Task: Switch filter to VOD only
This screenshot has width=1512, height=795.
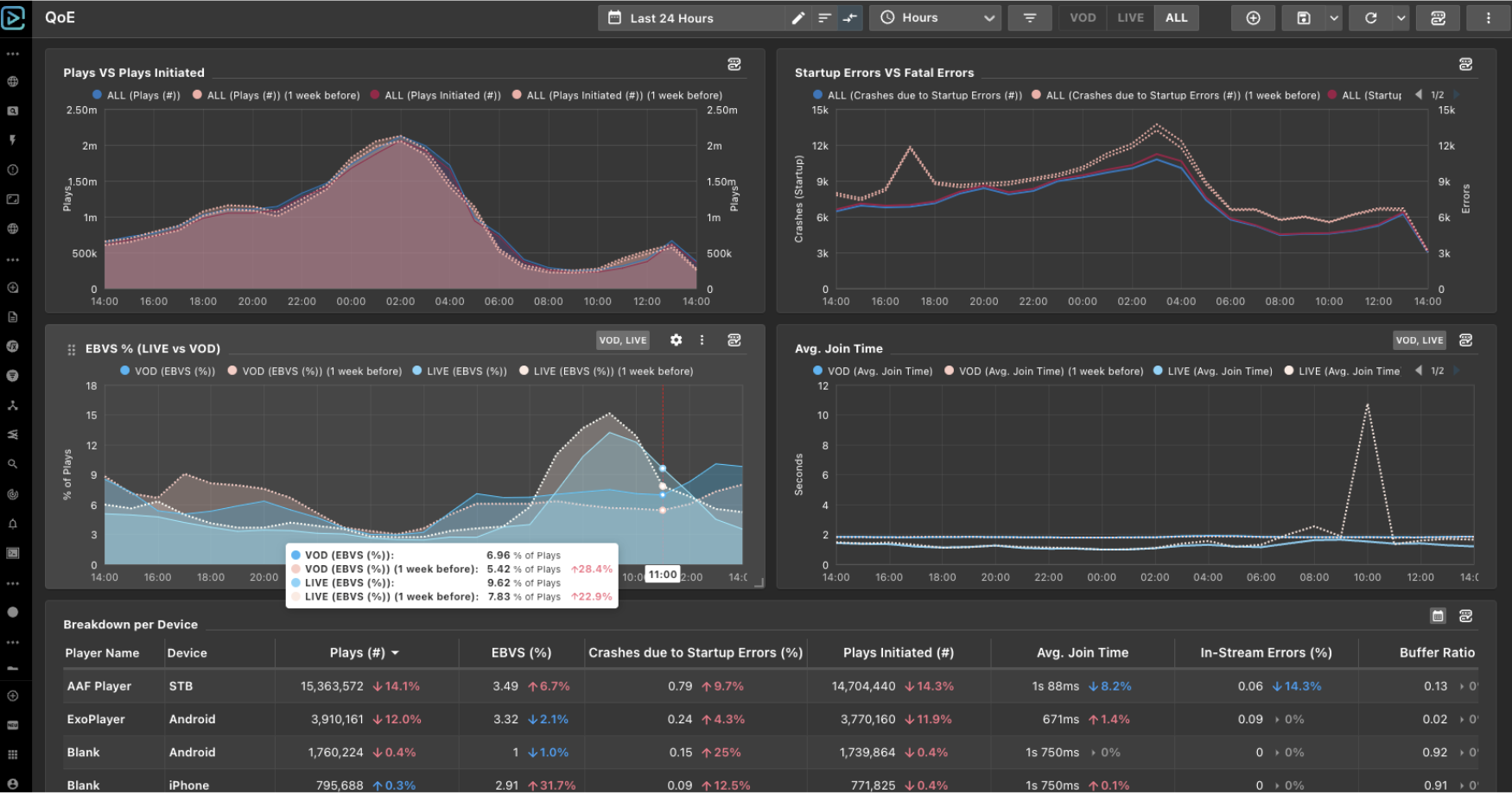Action: [x=1083, y=17]
